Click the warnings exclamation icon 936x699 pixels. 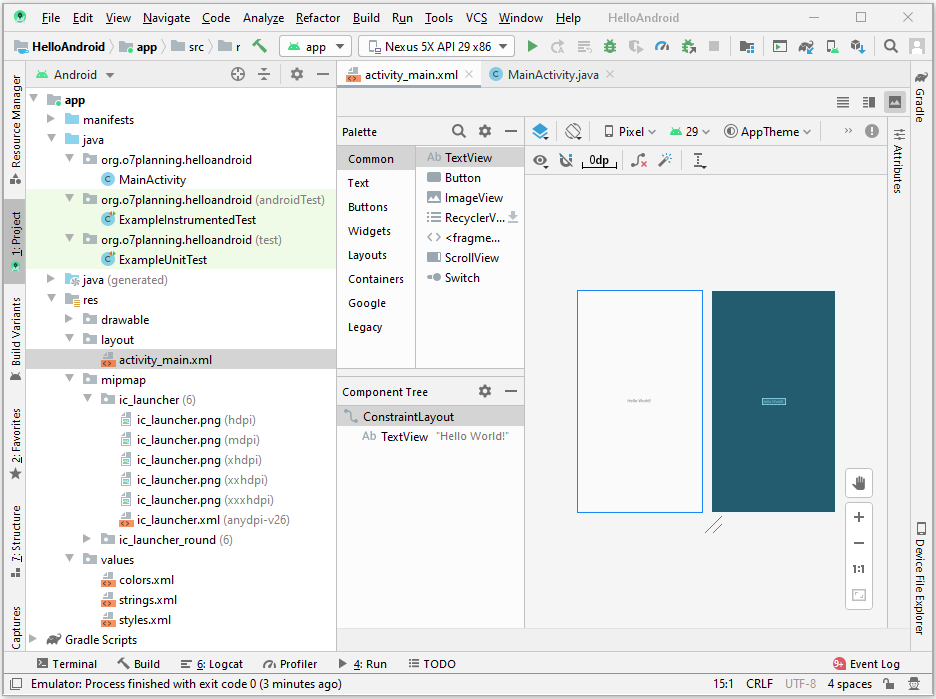[872, 131]
